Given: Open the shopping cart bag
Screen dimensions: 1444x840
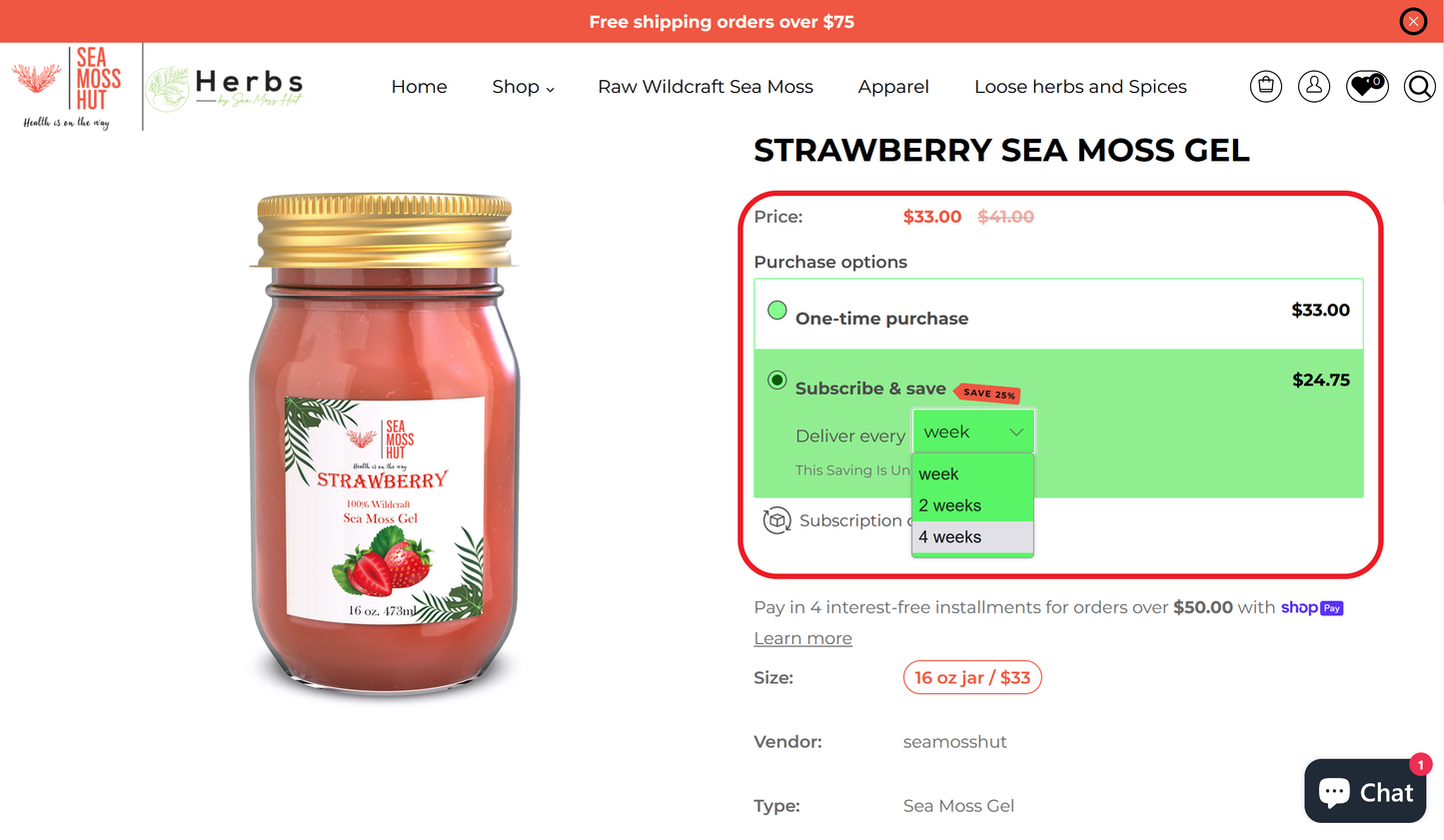Looking at the screenshot, I should 1265,86.
